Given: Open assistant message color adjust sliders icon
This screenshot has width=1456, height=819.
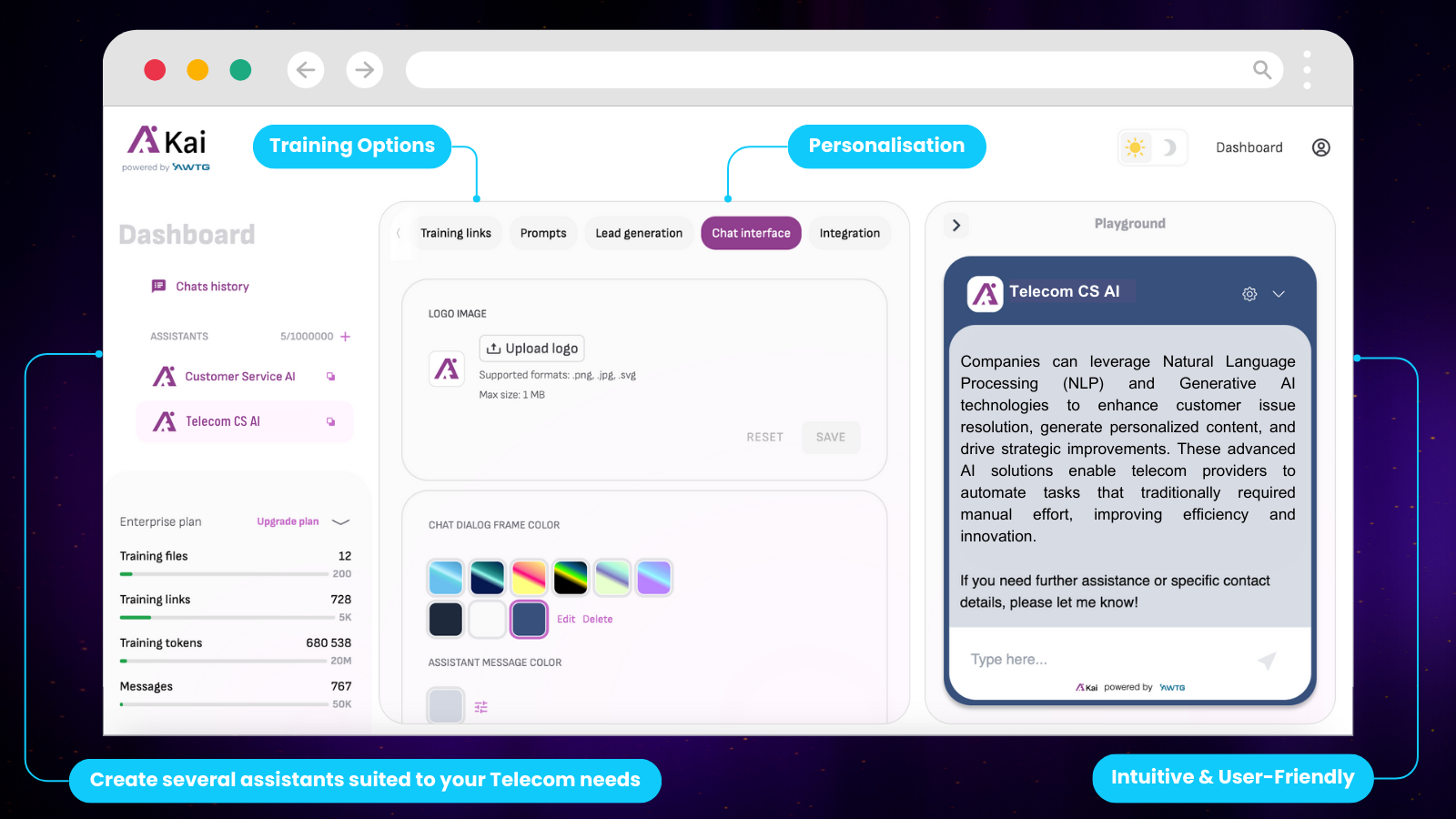Looking at the screenshot, I should coord(481,707).
